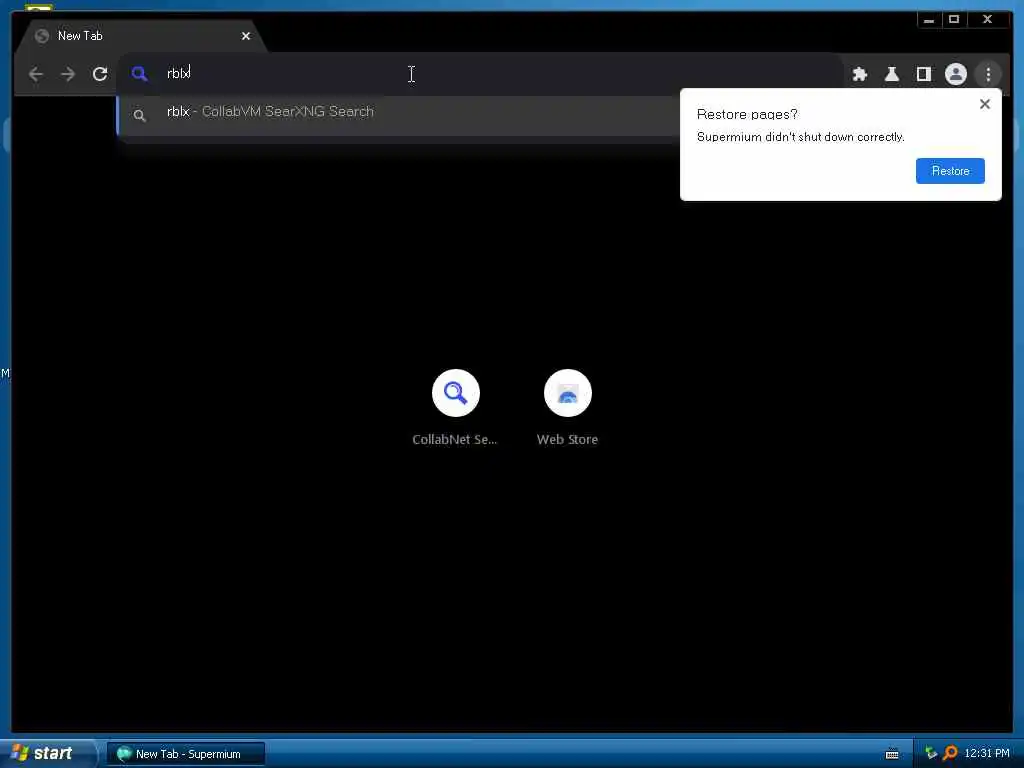Click the forward navigation arrow
This screenshot has width=1024, height=768.
[x=68, y=74]
